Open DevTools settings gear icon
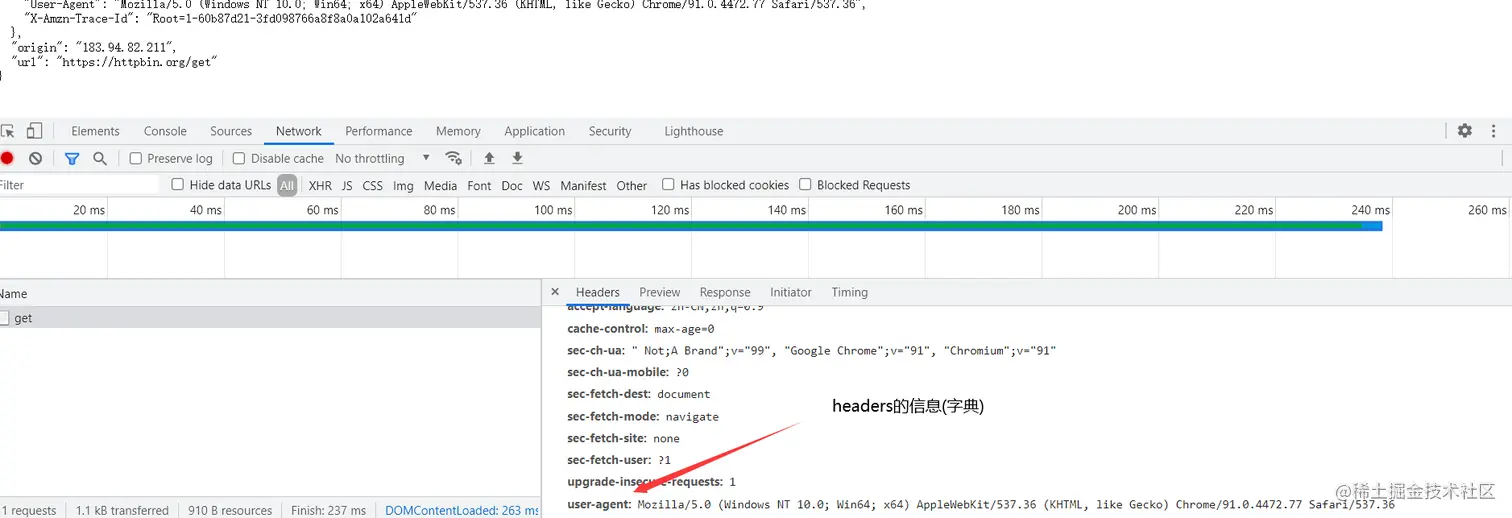1512x518 pixels. [1464, 131]
